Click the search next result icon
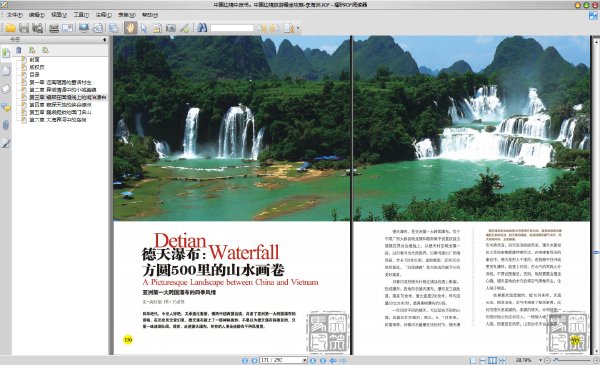600x365 pixels. point(274,28)
